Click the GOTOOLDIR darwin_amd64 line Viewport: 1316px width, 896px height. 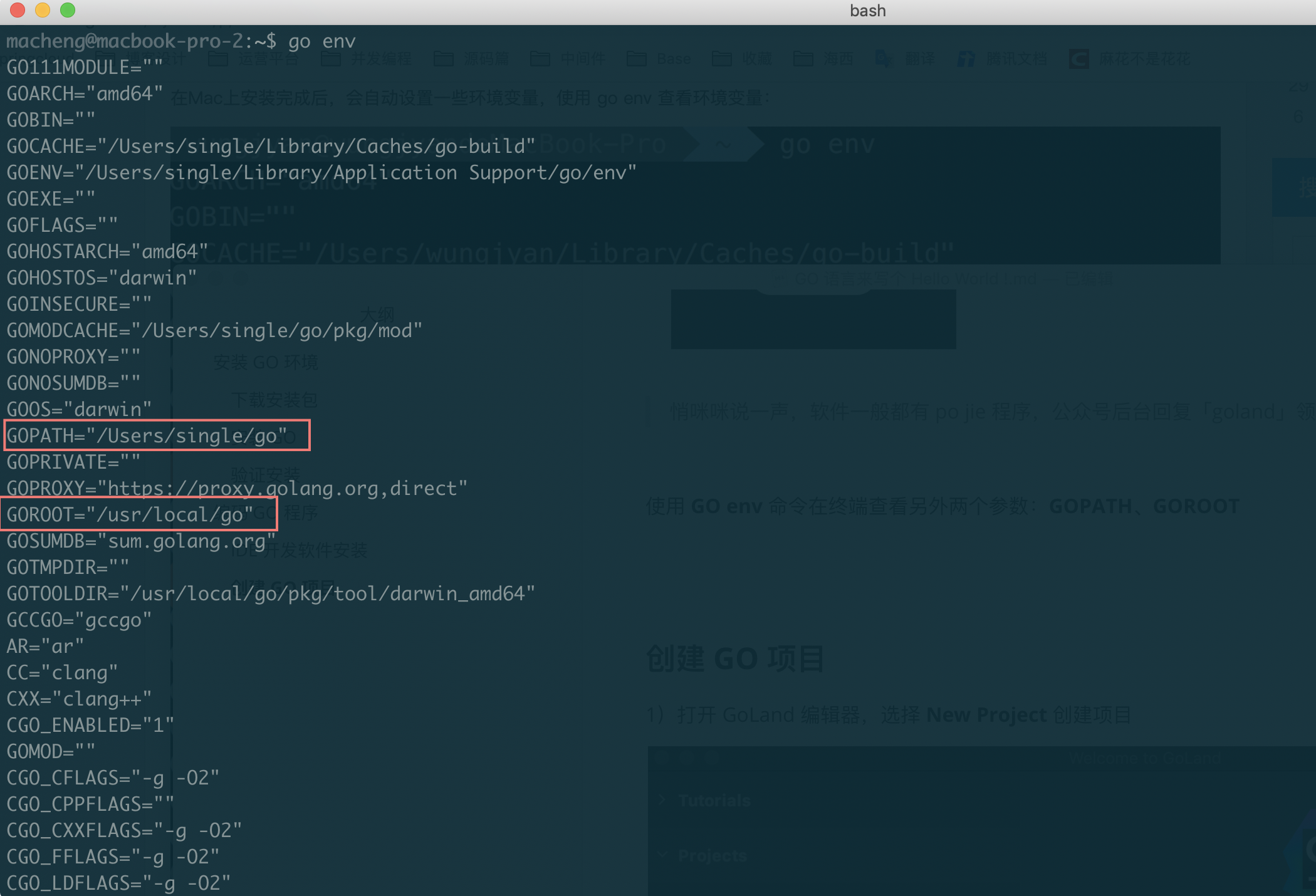[271, 593]
